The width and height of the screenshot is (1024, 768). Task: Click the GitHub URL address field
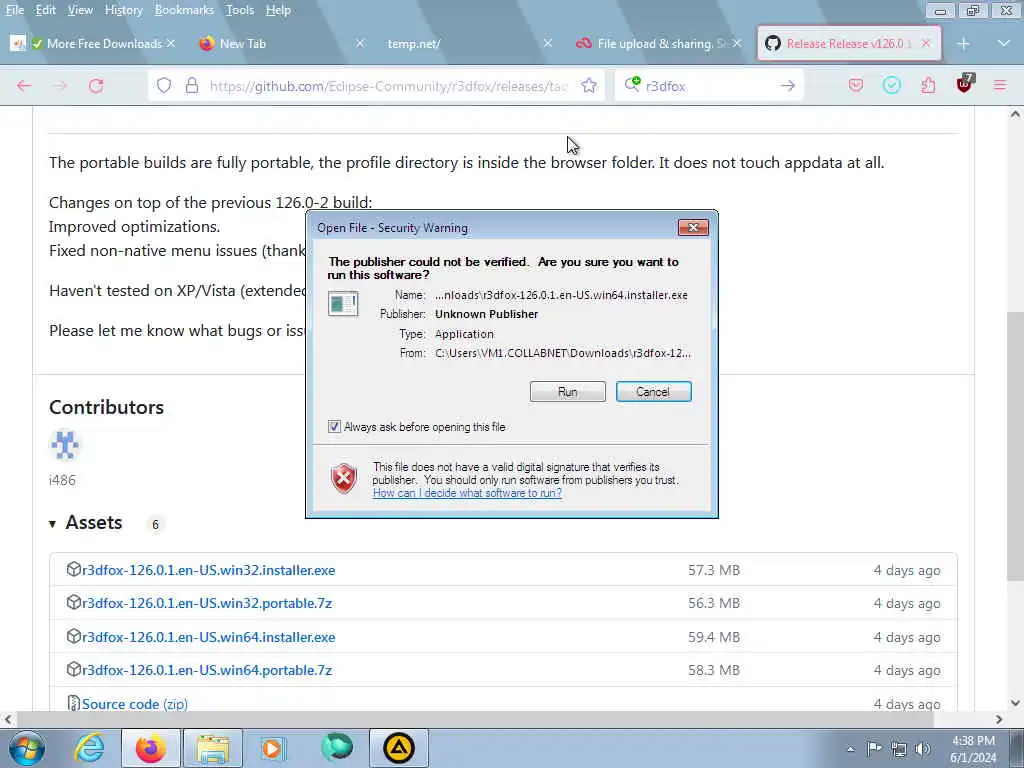(388, 86)
